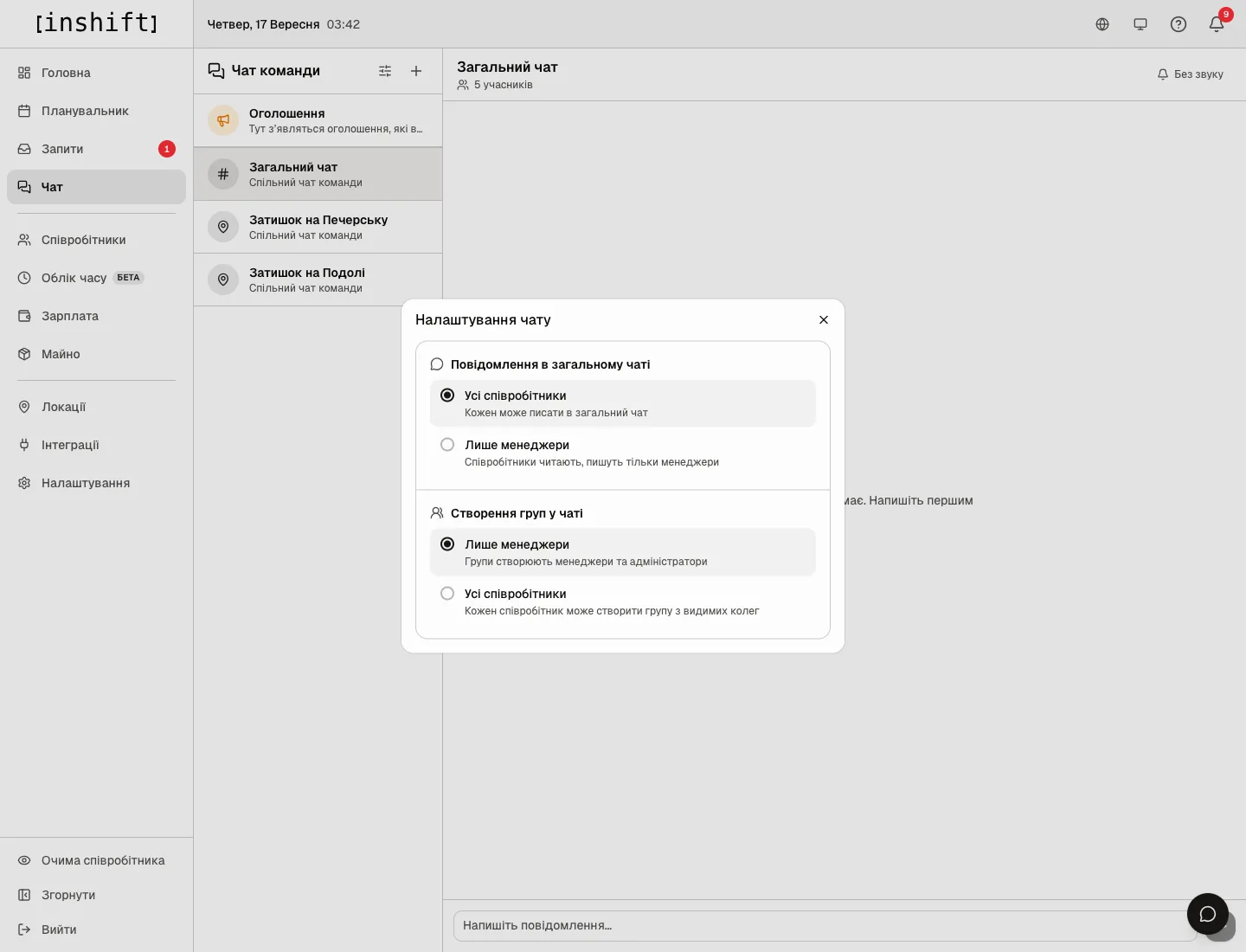Open notifications bell with badge 9
The width and height of the screenshot is (1246, 952).
pyautogui.click(x=1217, y=24)
